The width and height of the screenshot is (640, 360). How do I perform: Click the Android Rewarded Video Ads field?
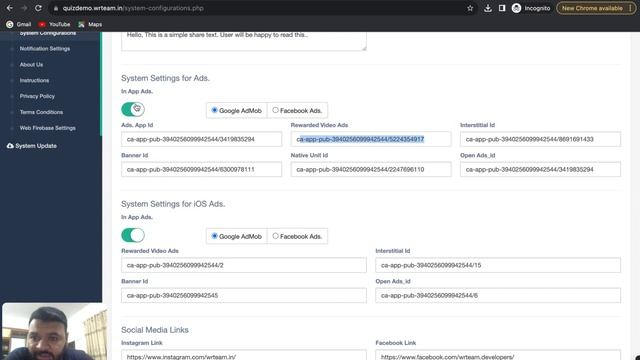point(371,139)
